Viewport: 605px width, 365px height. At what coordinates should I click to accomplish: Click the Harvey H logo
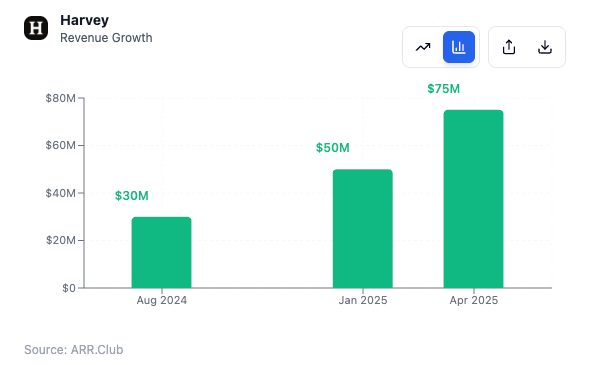(36, 28)
